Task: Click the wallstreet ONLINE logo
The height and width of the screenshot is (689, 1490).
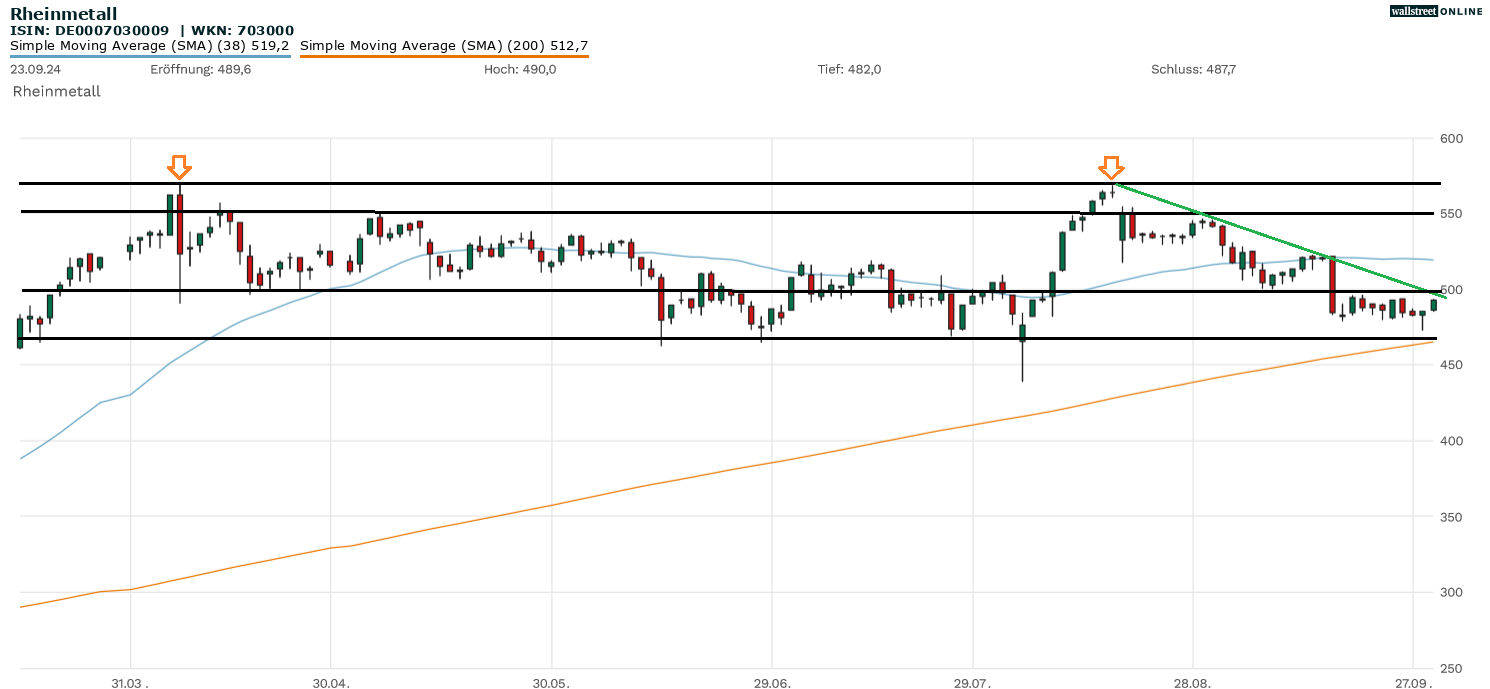Action: (1436, 11)
